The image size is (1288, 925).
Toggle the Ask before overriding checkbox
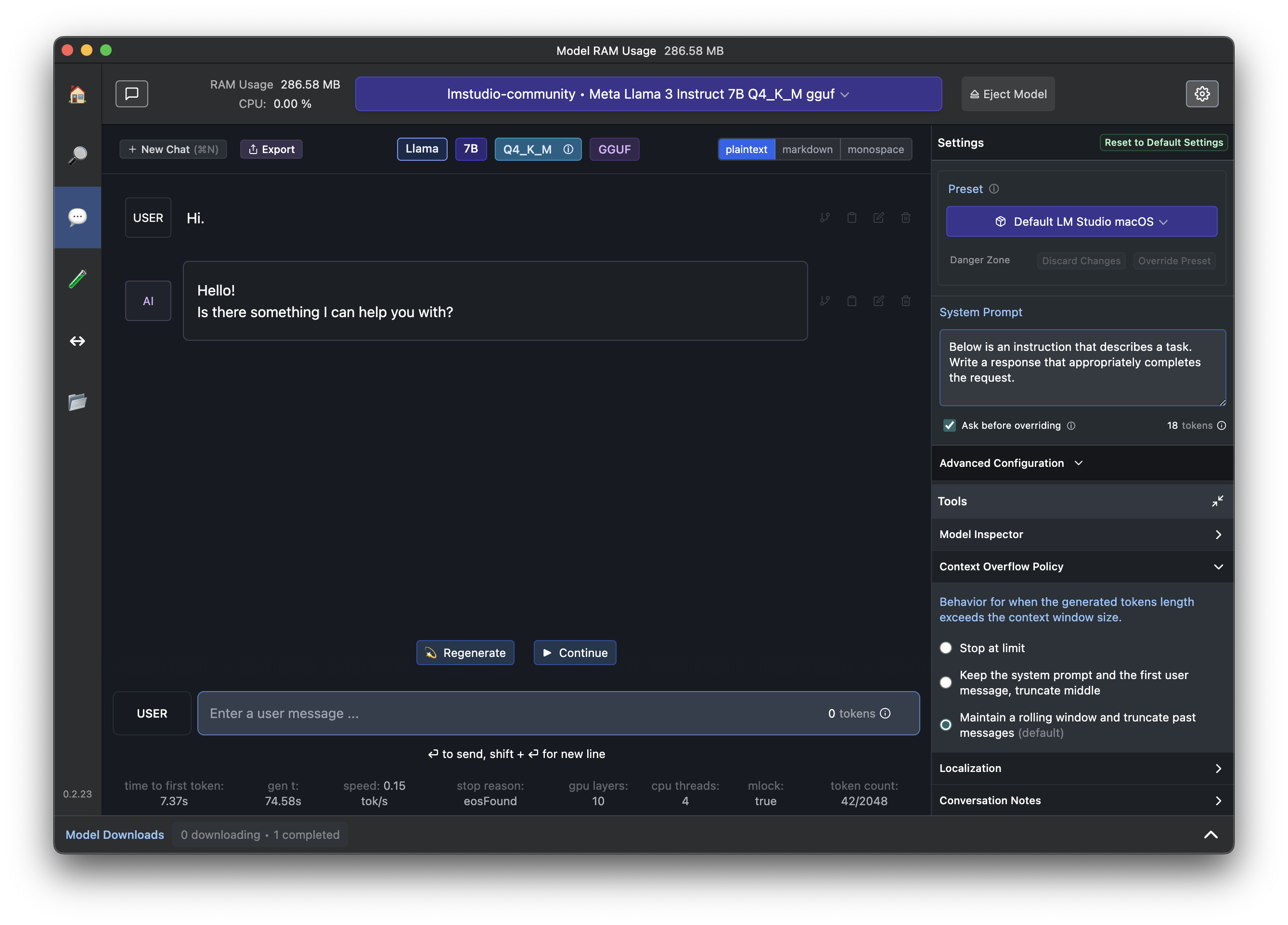click(x=949, y=425)
